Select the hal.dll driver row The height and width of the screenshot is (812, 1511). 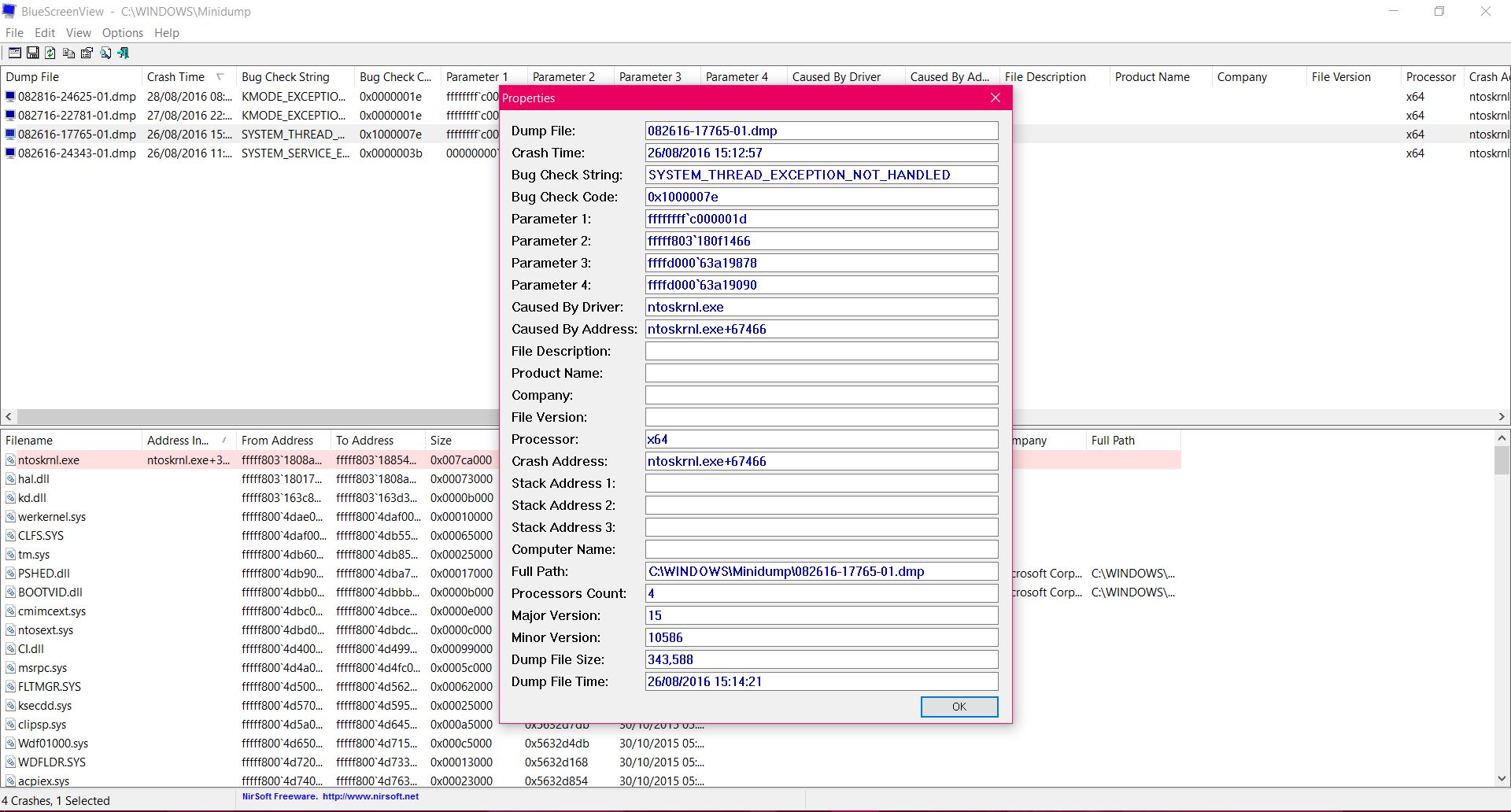(34, 479)
